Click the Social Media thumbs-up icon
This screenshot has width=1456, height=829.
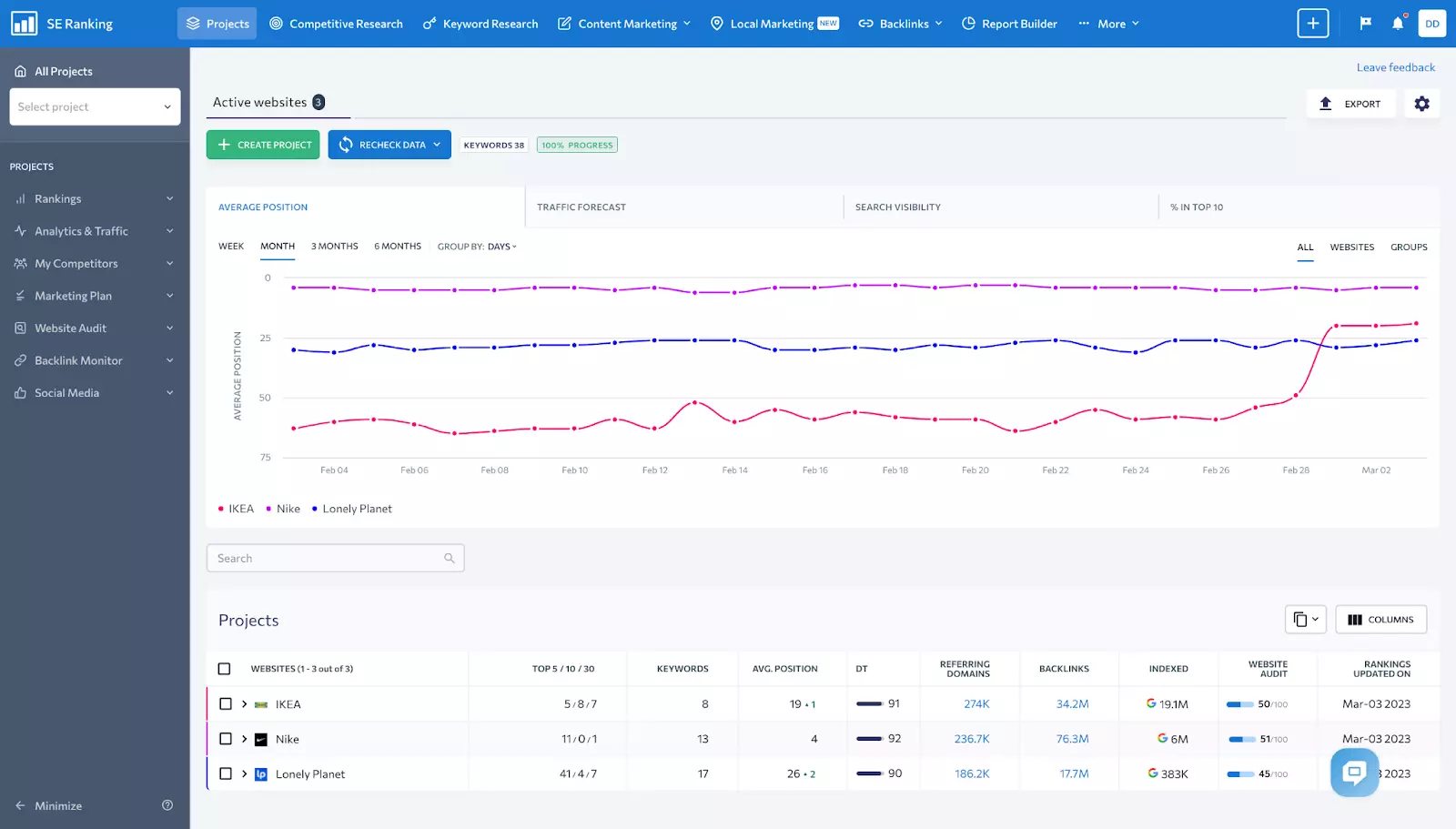coord(20,393)
